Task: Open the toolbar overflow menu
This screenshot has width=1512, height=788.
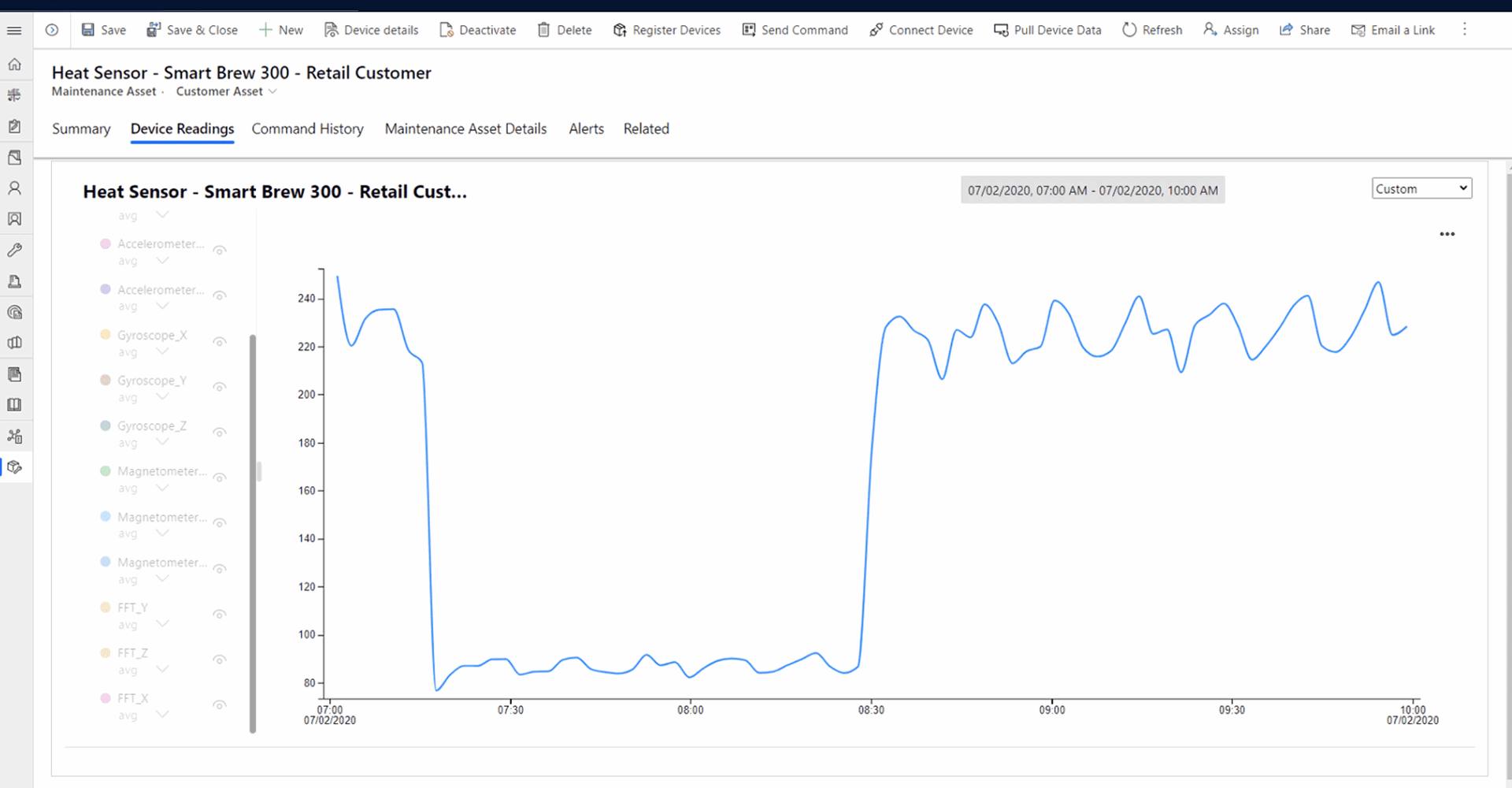Action: coord(1465,29)
